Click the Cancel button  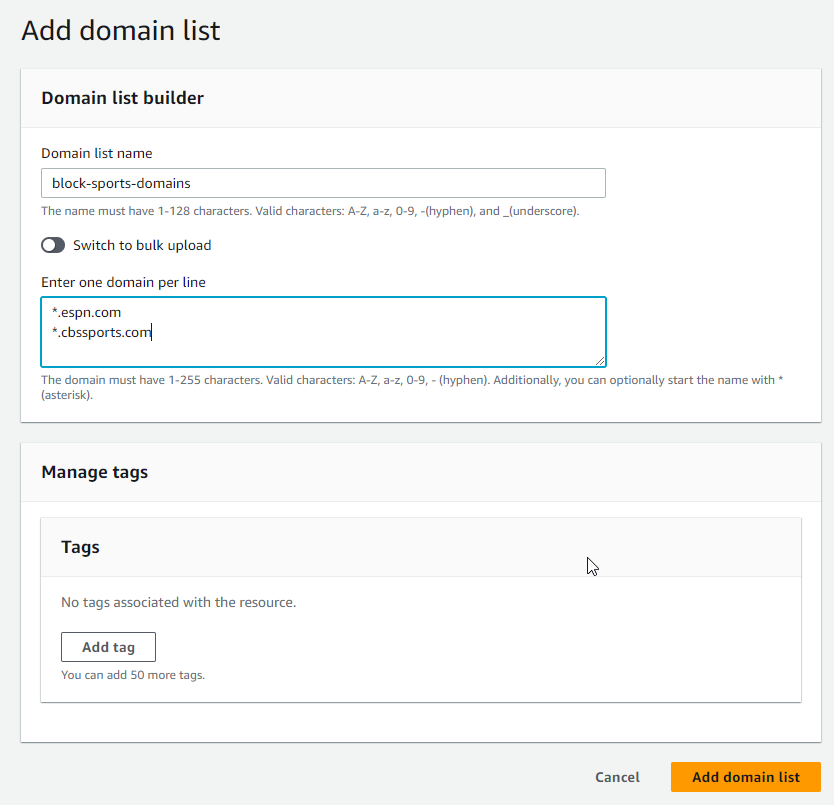617,777
